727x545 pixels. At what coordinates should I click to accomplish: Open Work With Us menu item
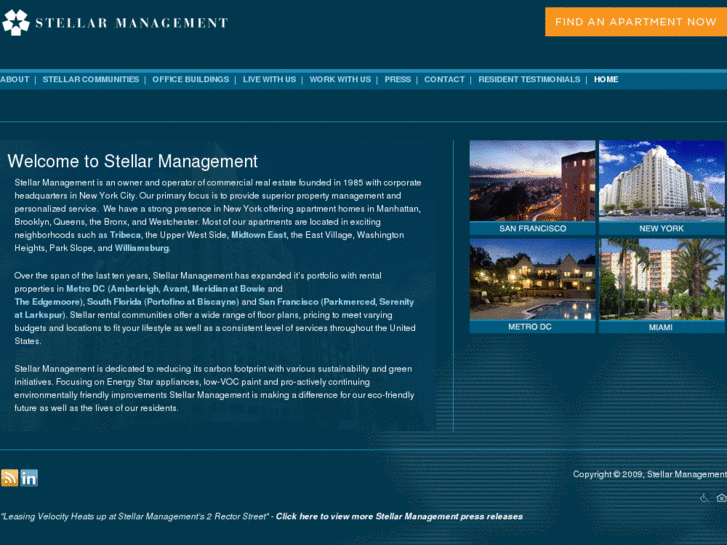pyautogui.click(x=340, y=79)
